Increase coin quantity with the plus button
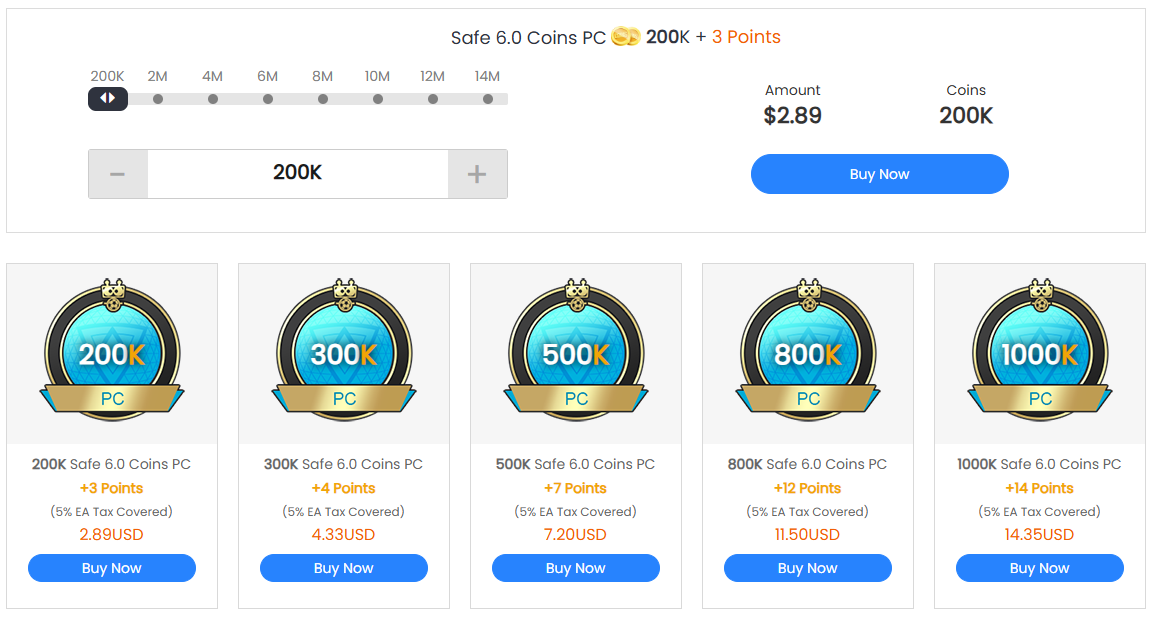The image size is (1168, 623). coord(477,174)
